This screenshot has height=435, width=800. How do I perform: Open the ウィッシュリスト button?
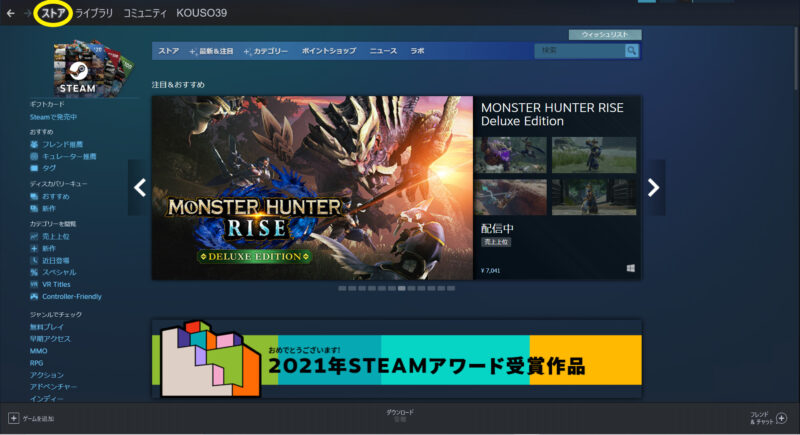(x=605, y=35)
